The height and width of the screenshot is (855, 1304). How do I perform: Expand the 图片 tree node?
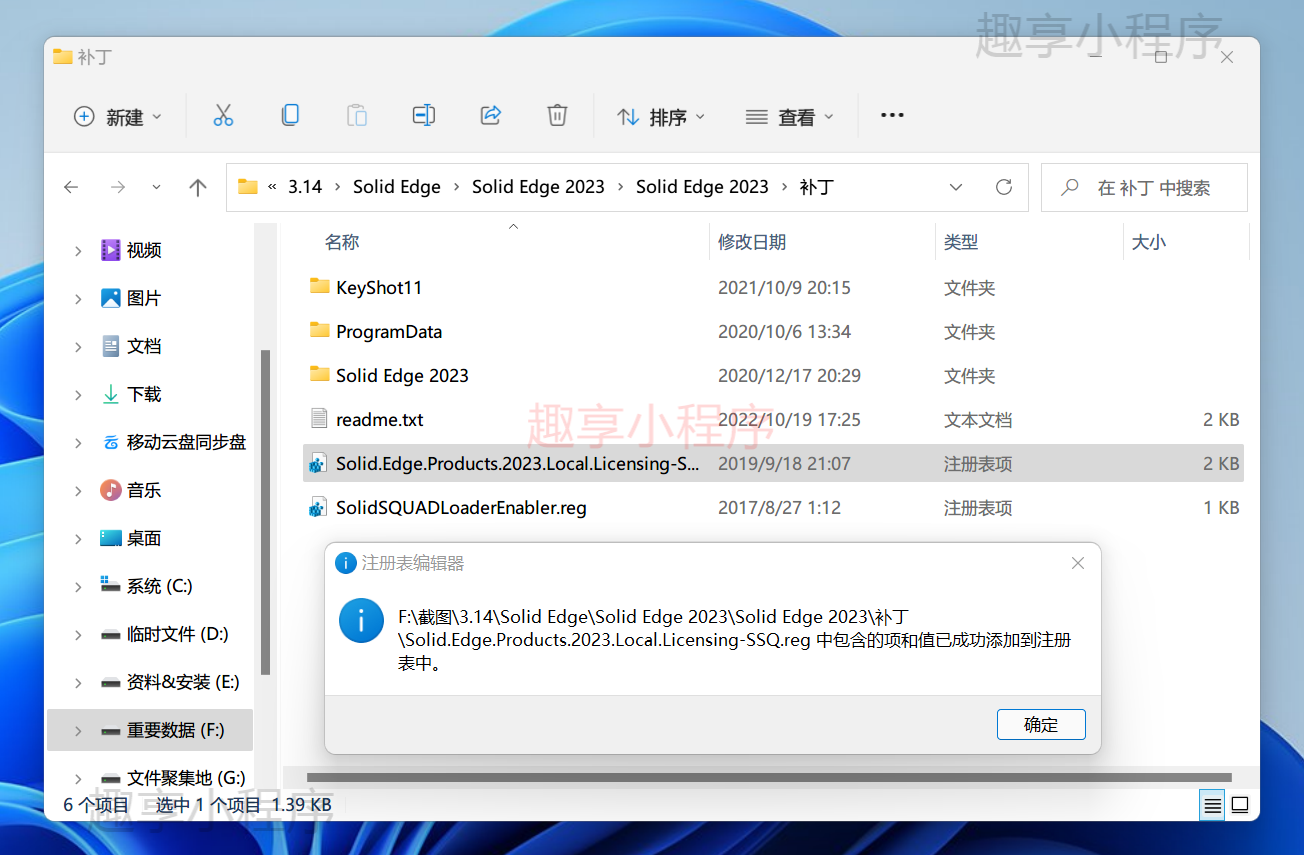[x=78, y=299]
